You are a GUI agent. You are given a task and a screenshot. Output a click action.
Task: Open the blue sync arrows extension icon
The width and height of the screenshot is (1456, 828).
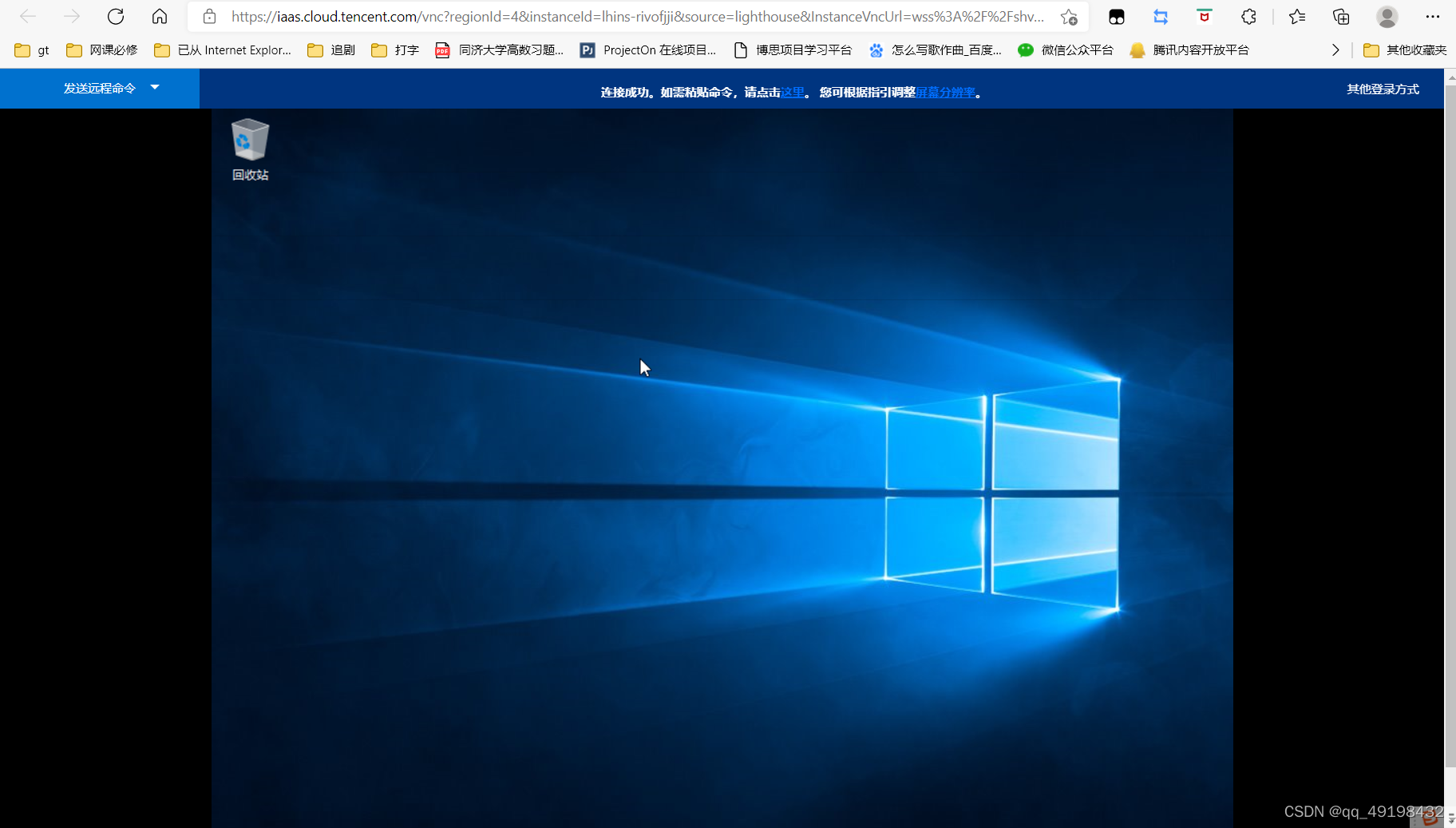pyautogui.click(x=1161, y=17)
